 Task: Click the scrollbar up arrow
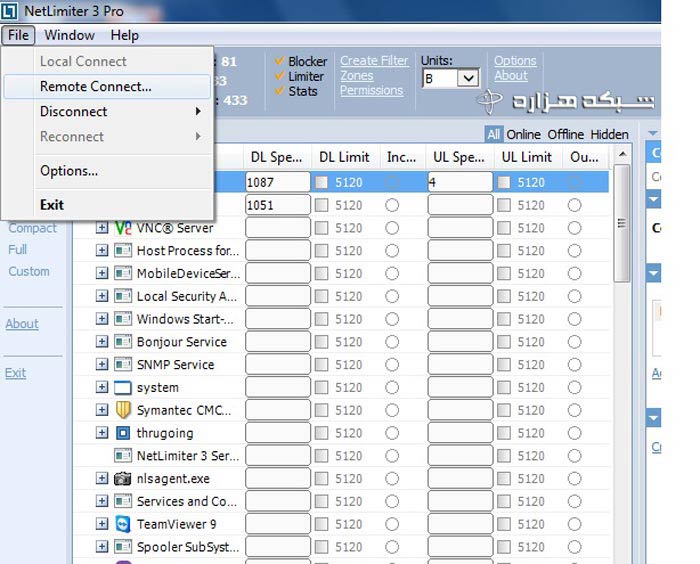(x=622, y=154)
